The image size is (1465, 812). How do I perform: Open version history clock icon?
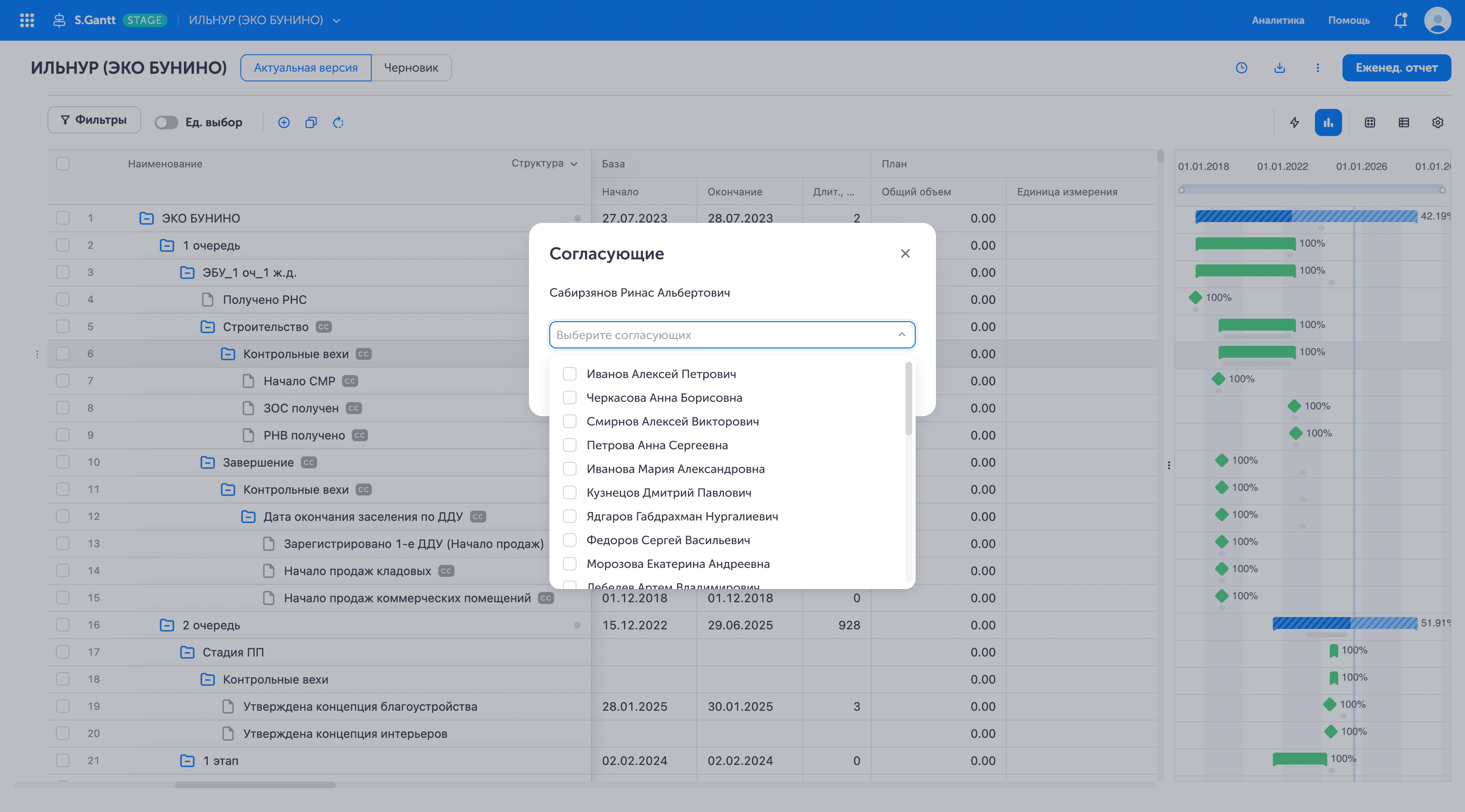coord(1242,68)
